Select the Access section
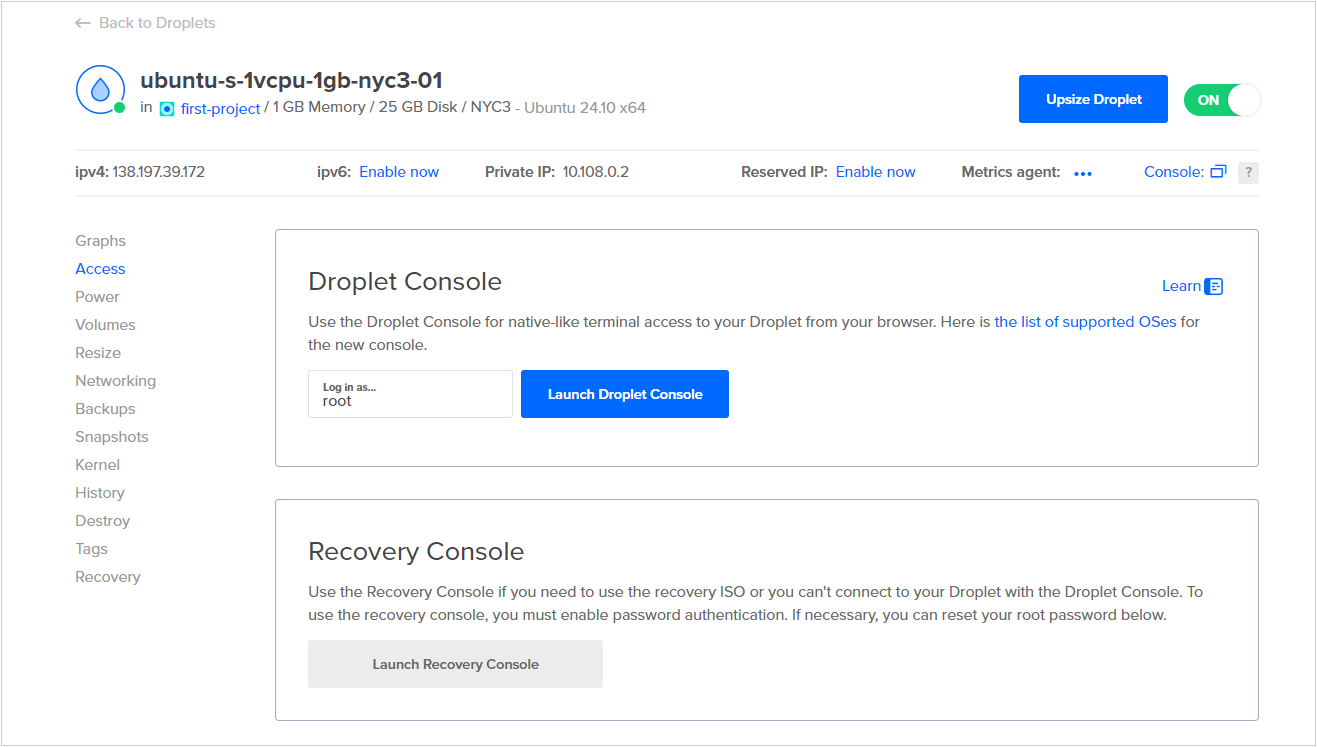Viewport: 1317px width, 747px height. point(100,269)
